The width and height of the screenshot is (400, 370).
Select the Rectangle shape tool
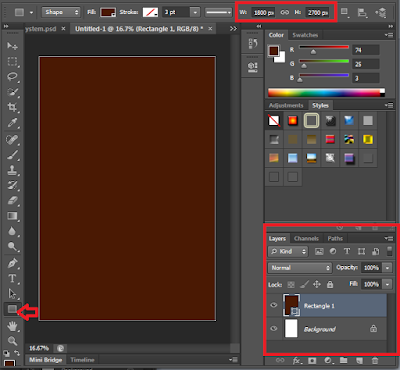coord(12,309)
